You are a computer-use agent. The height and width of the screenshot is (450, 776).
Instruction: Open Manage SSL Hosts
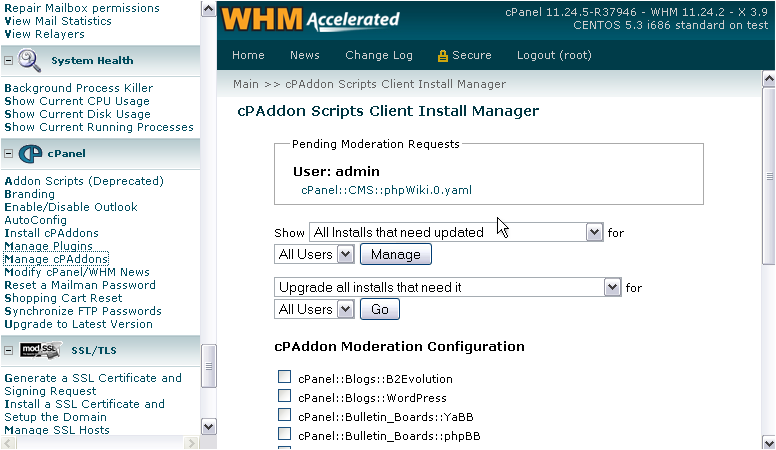[x=57, y=430]
